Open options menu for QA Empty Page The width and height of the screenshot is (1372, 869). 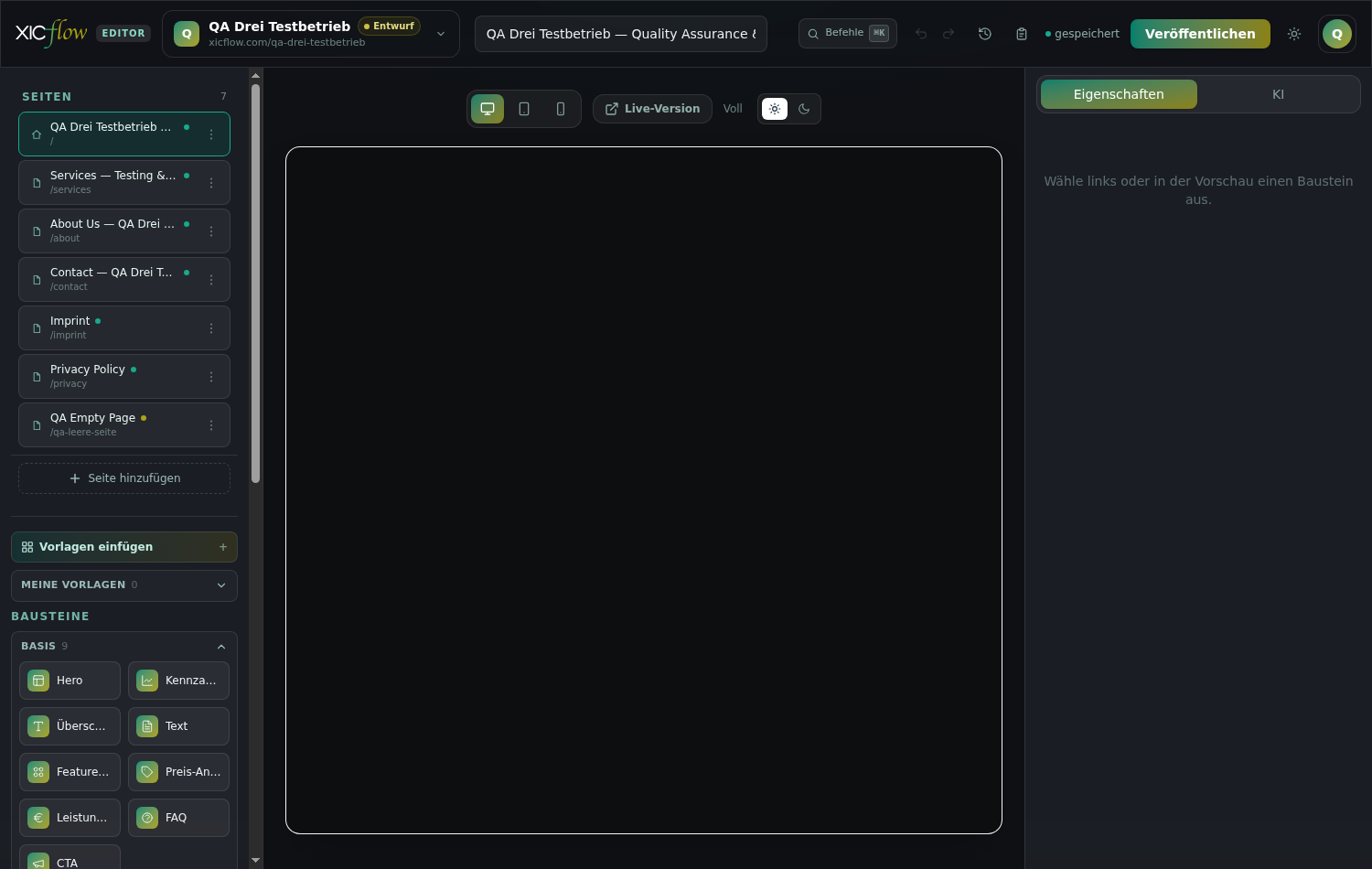tap(211, 425)
